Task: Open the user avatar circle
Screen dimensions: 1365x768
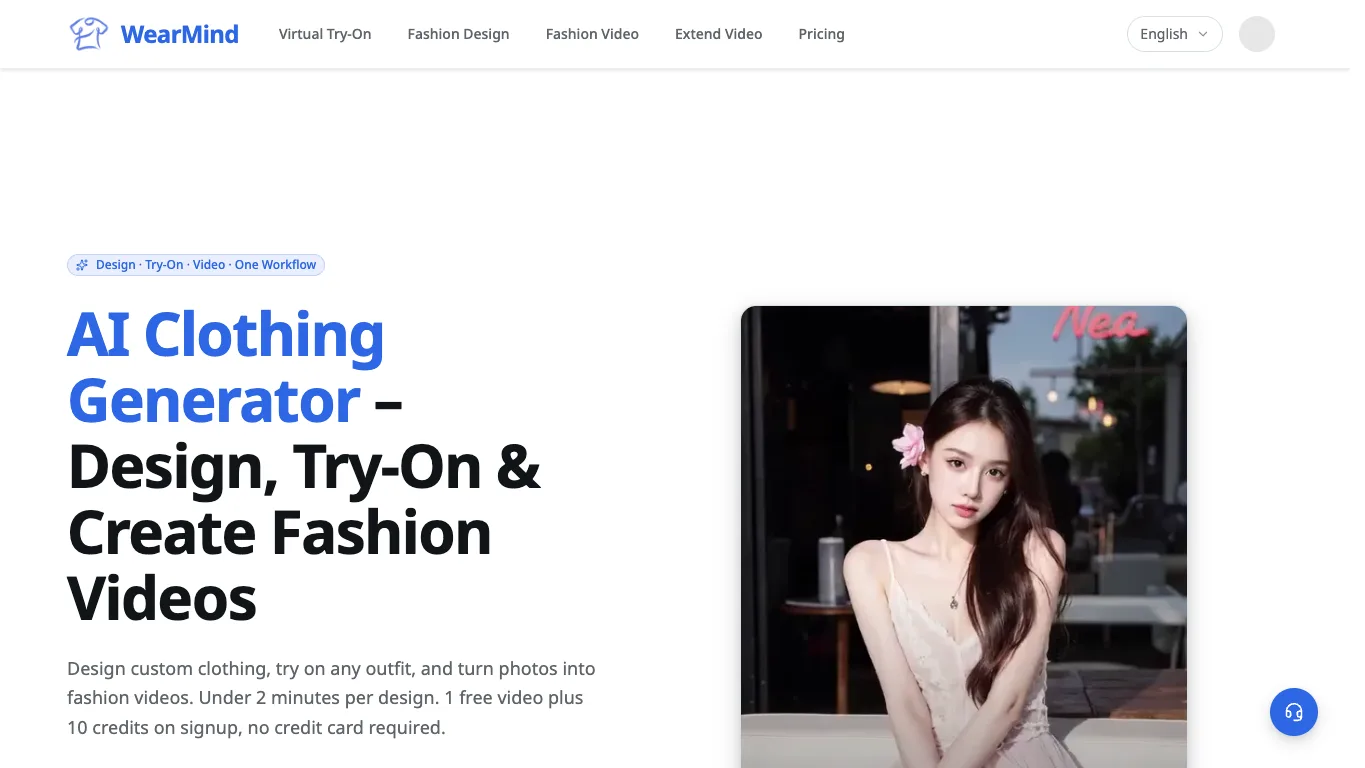Action: (1256, 34)
